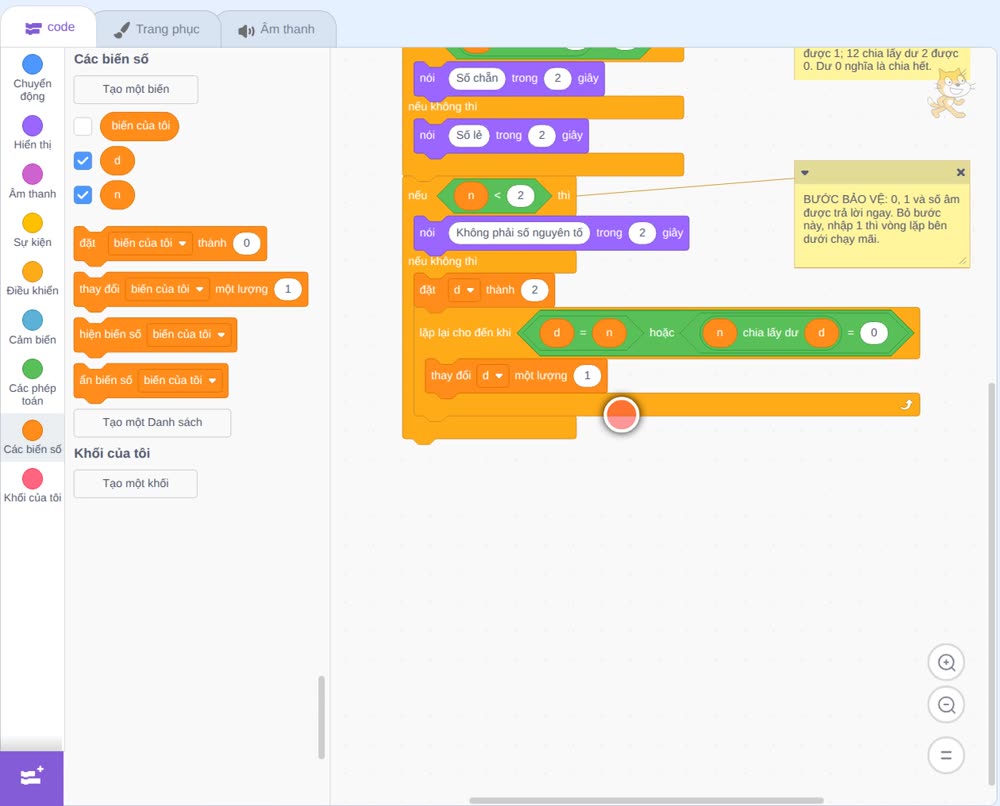Click Tạo một Danh sách button

coord(152,423)
